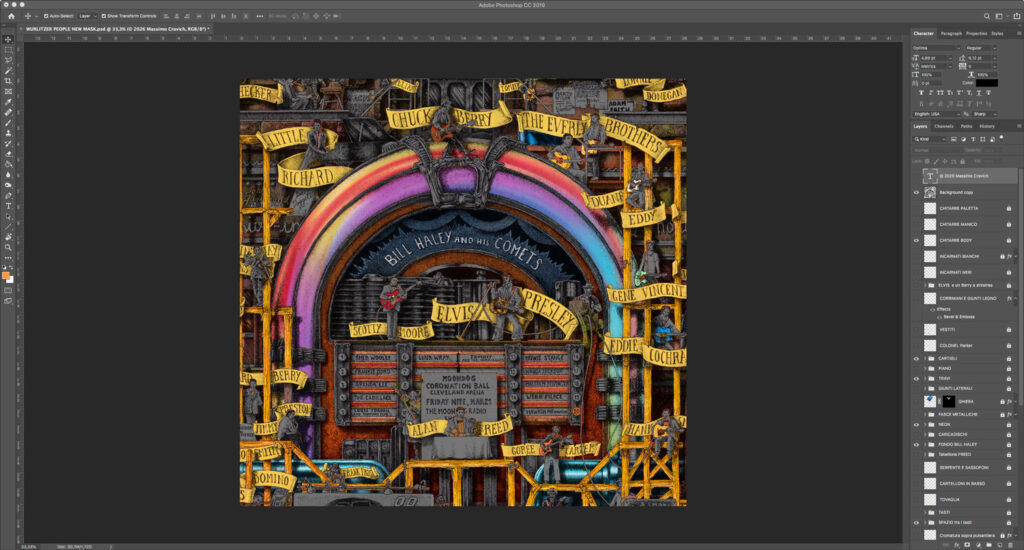Viewport: 1024px width, 550px height.
Task: Switch to the Properties tab
Action: pyautogui.click(x=976, y=33)
